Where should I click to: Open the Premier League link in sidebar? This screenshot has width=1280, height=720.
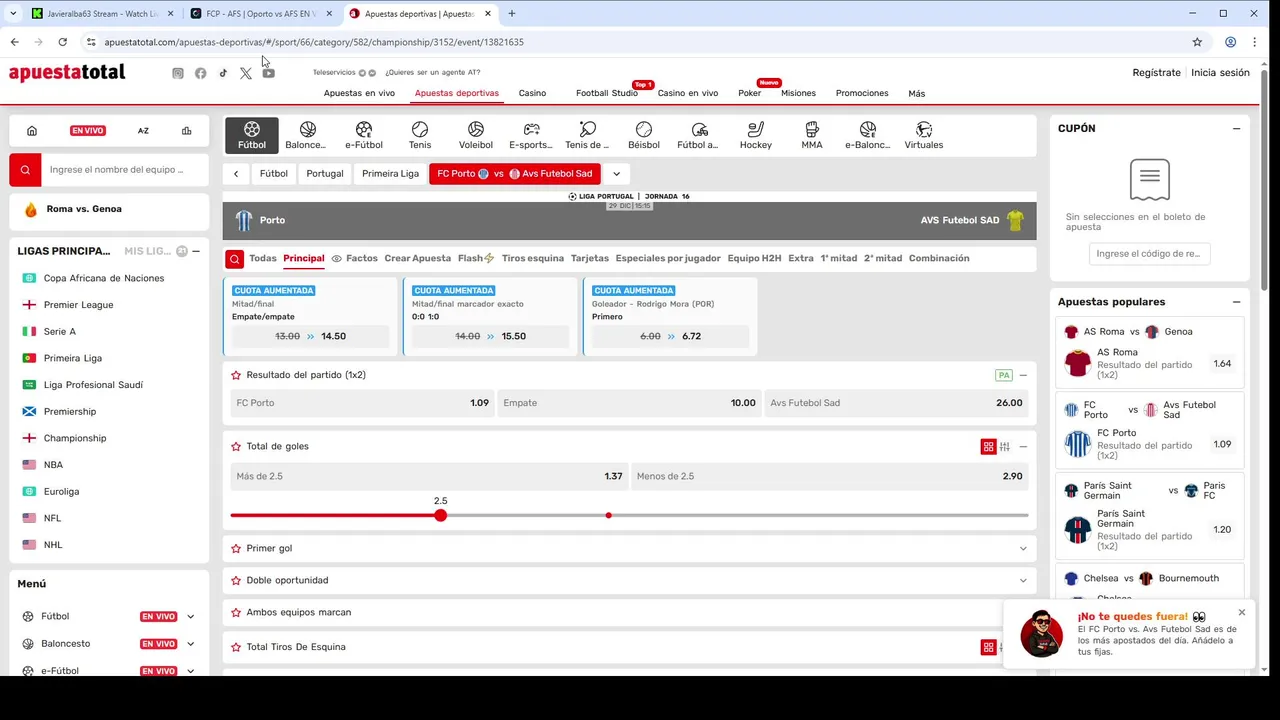pyautogui.click(x=78, y=305)
